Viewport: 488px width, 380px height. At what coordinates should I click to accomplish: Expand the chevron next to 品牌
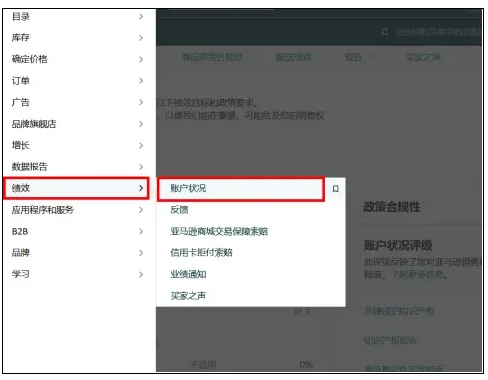pyautogui.click(x=141, y=253)
